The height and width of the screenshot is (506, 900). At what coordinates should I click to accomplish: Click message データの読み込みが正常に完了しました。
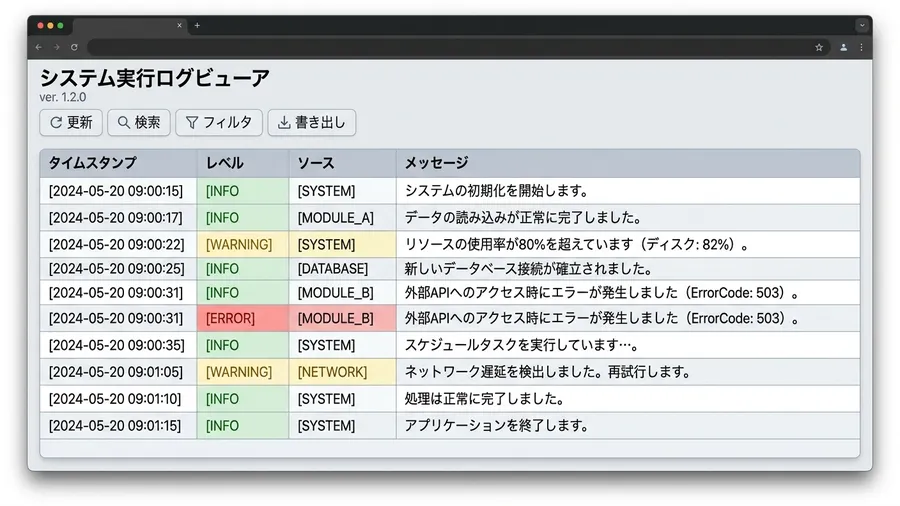click(523, 218)
